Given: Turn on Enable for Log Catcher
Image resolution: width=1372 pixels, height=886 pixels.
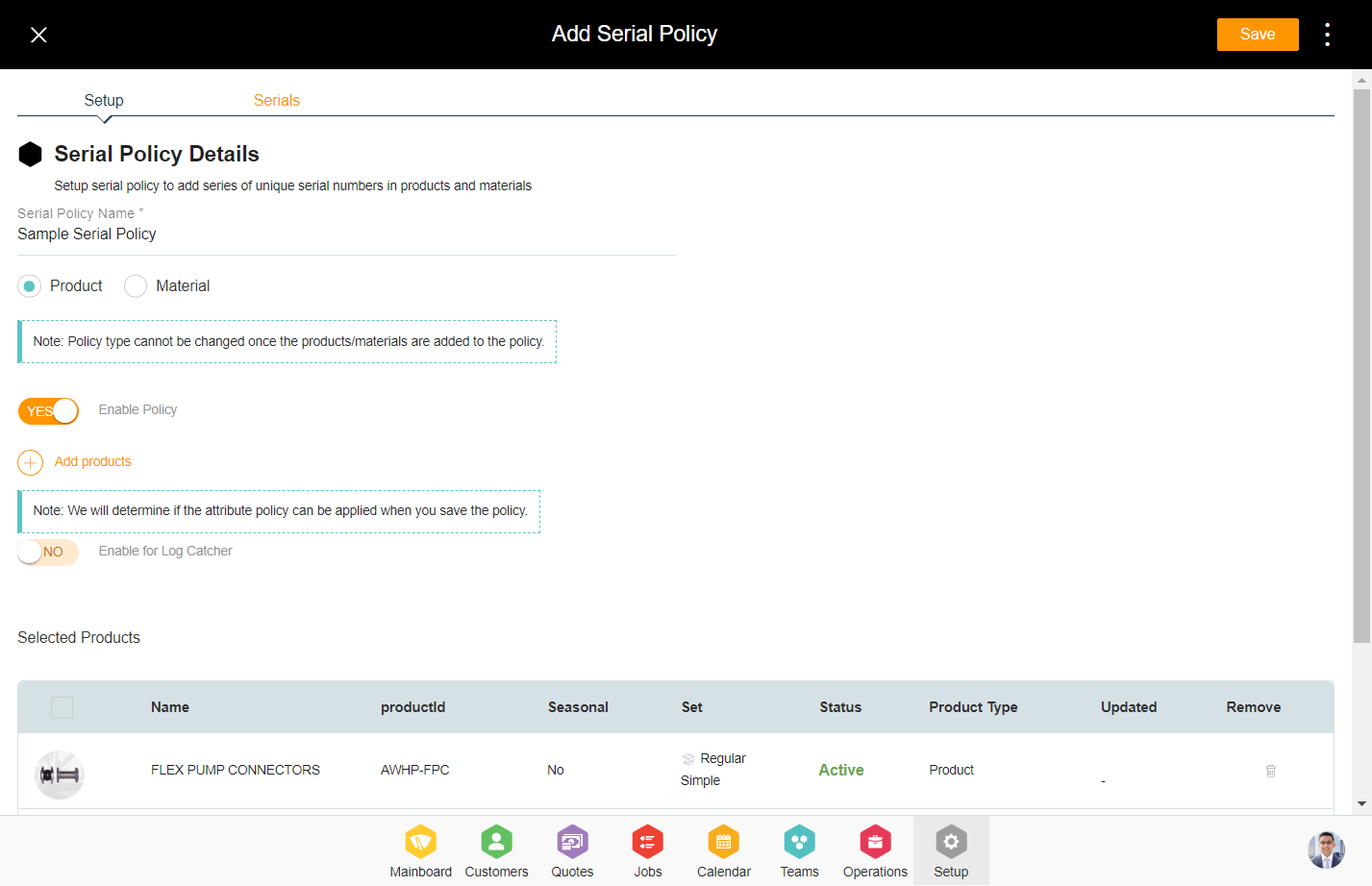Looking at the screenshot, I should click(x=48, y=552).
